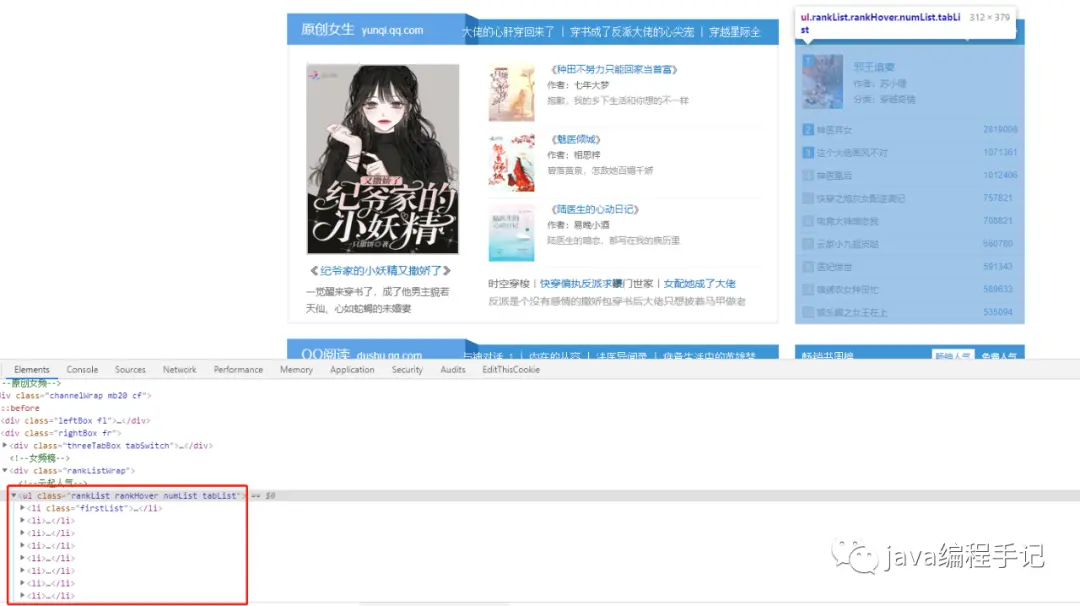Open the Audits panel
Image resolution: width=1080 pixels, height=606 pixels.
[452, 369]
